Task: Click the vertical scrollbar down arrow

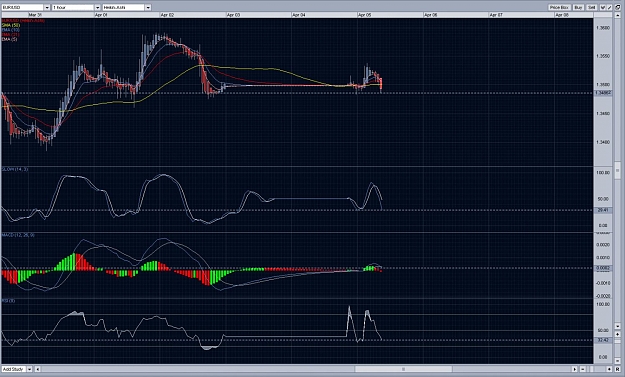Action: (x=617, y=327)
